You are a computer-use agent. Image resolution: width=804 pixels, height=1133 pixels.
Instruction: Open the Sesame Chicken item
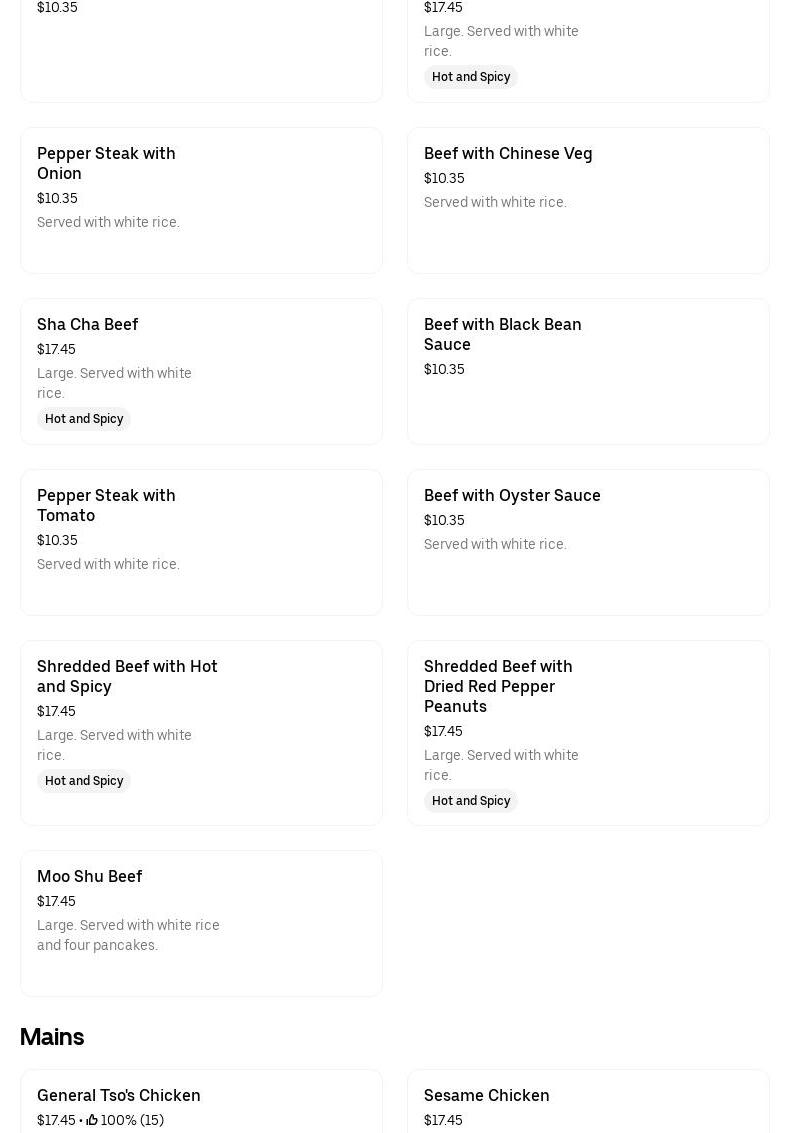tap(487, 1095)
